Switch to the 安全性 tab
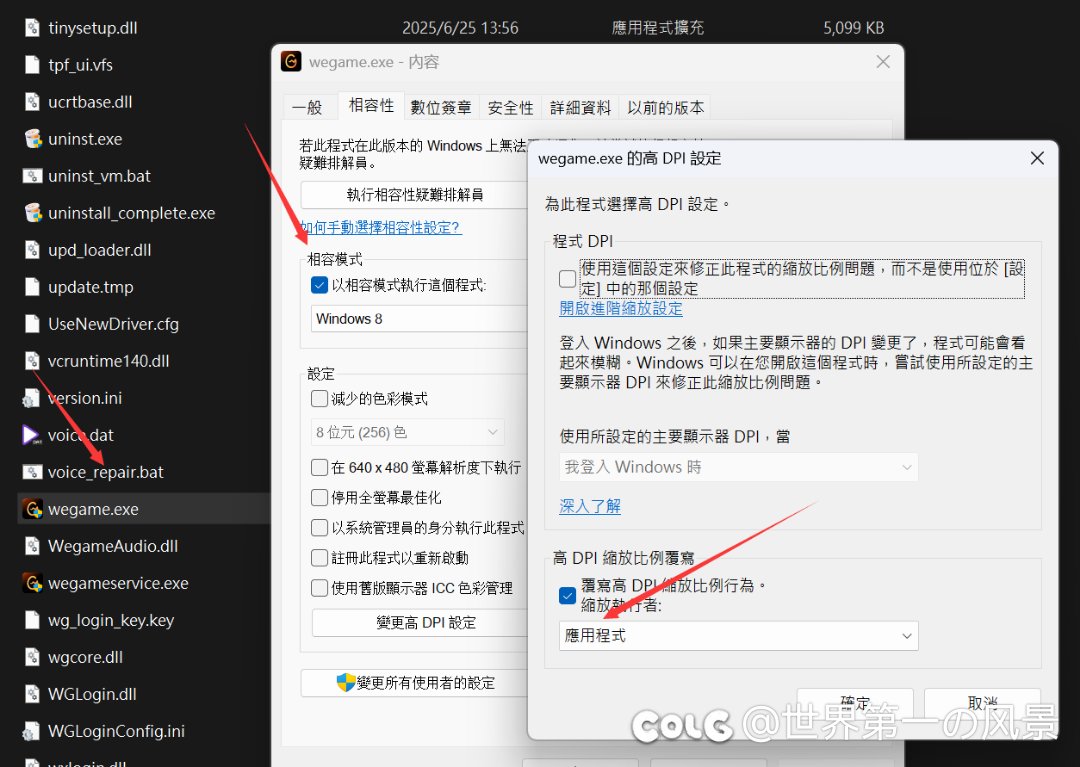Screen dimensions: 1080x767 [511, 108]
